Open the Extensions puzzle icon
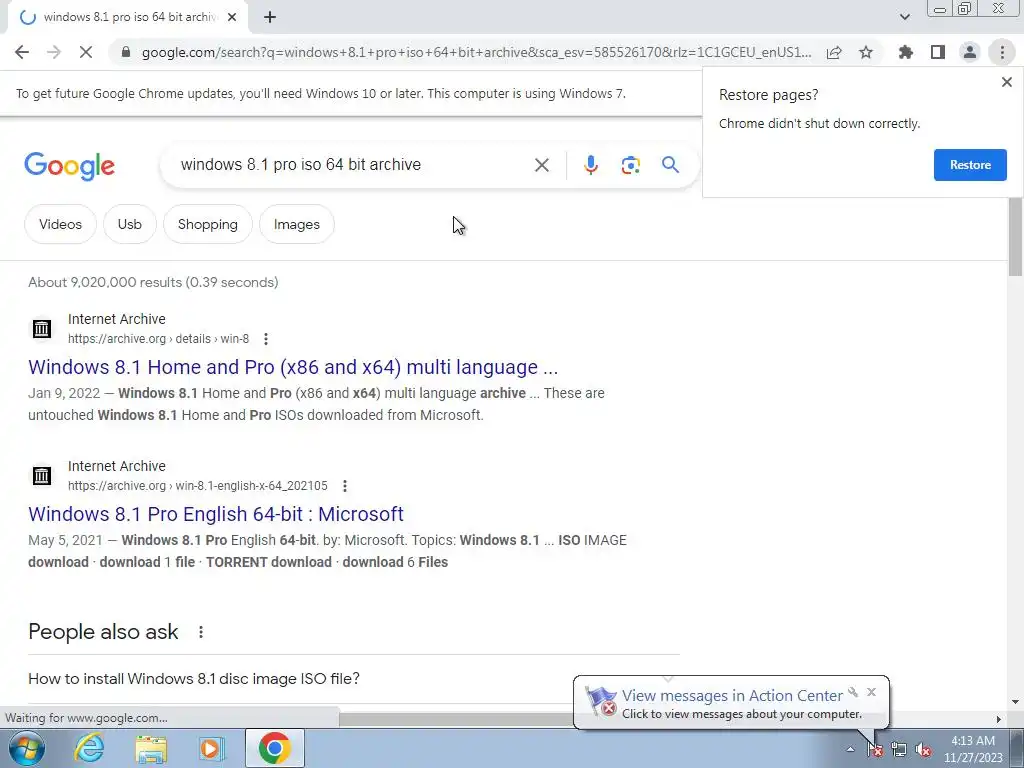Viewport: 1024px width, 768px height. 906,52
